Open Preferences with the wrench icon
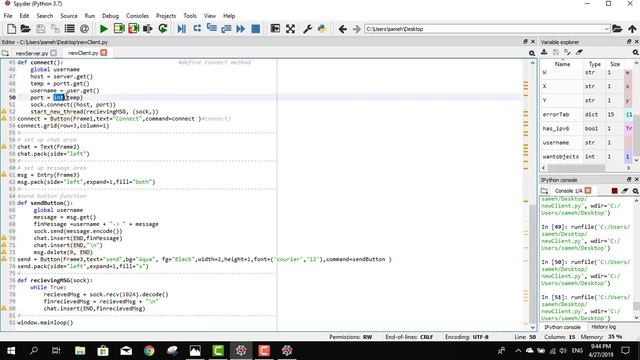This screenshot has width=640, height=360. coord(307,29)
